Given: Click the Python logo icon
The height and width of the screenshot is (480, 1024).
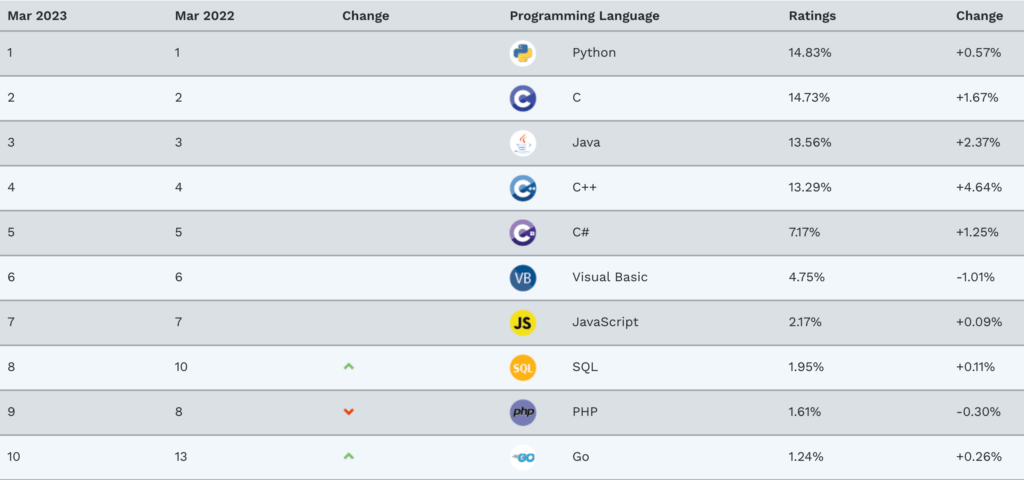Looking at the screenshot, I should pyautogui.click(x=522, y=53).
